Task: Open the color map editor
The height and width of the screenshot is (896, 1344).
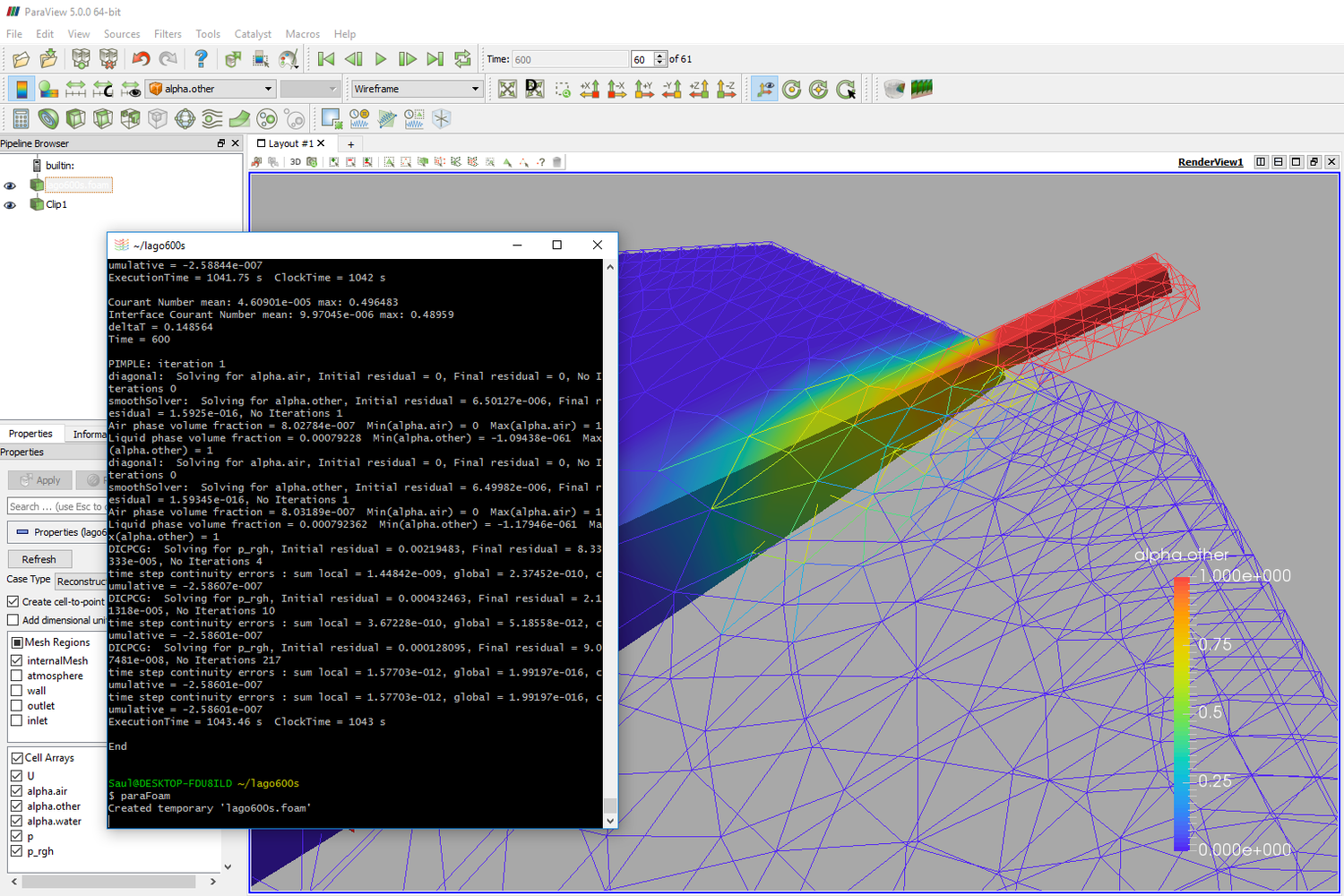Action: 48,89
